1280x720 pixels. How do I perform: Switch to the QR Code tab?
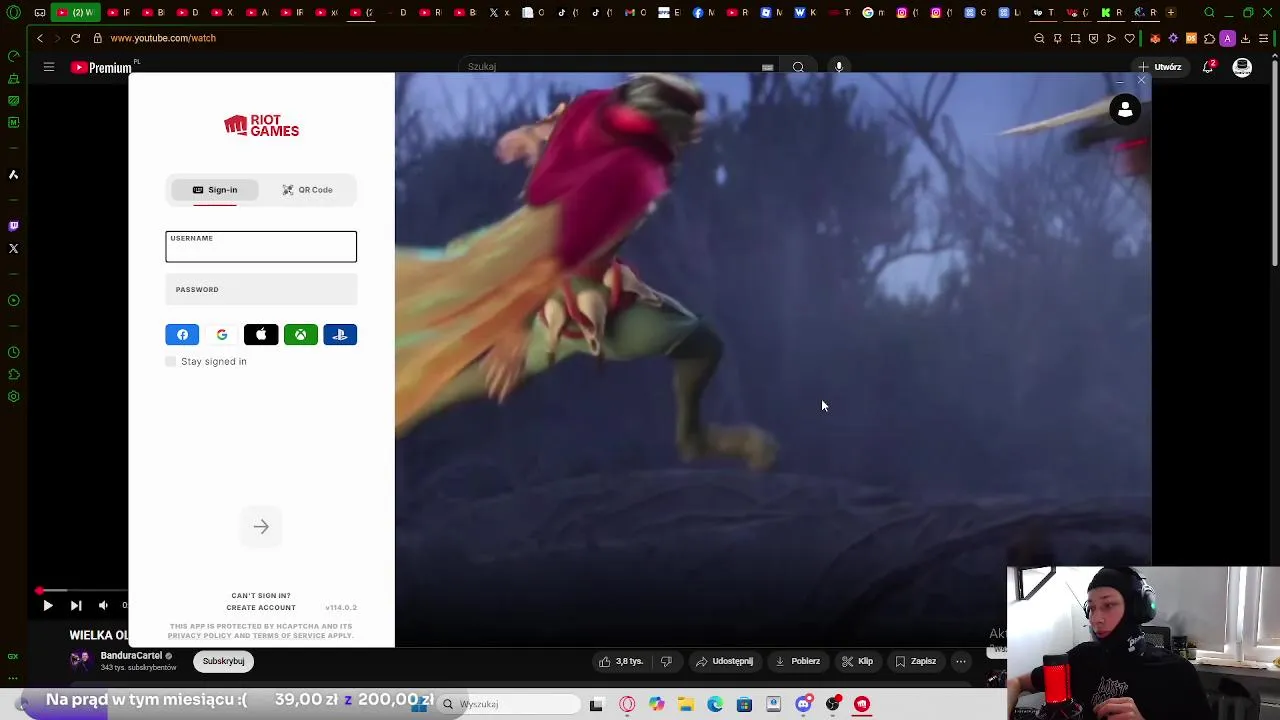coord(307,190)
